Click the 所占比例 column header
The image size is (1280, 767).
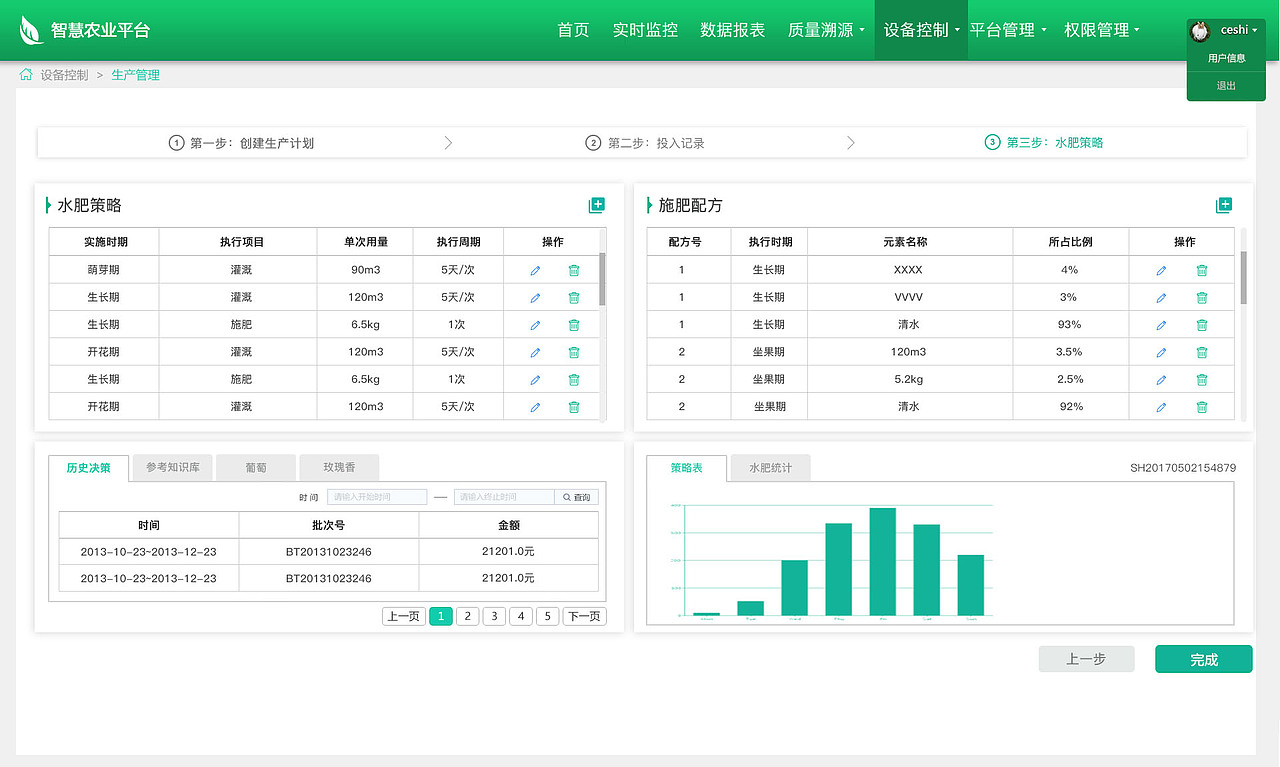point(1070,242)
